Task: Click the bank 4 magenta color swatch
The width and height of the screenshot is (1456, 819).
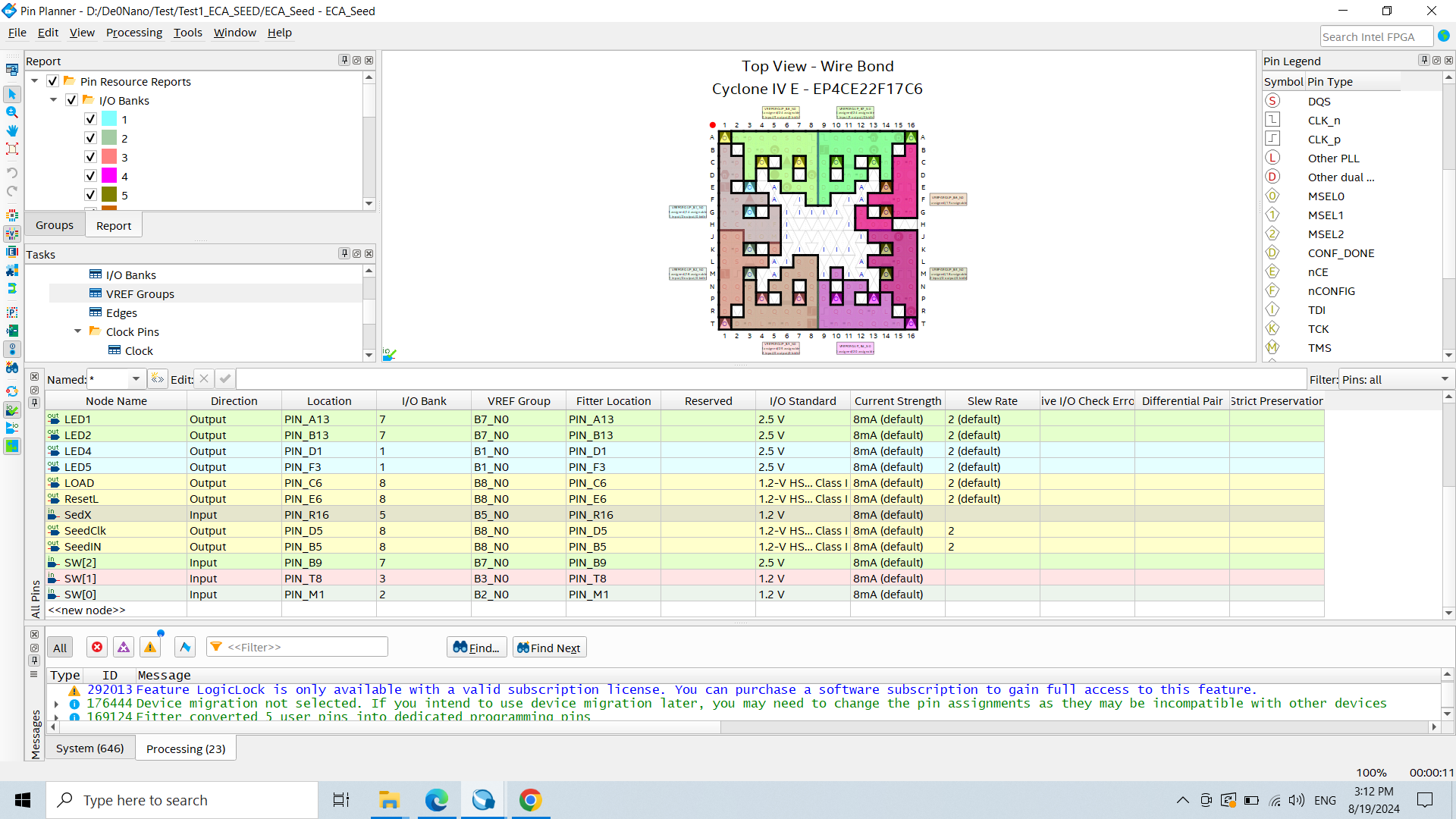Action: [109, 176]
